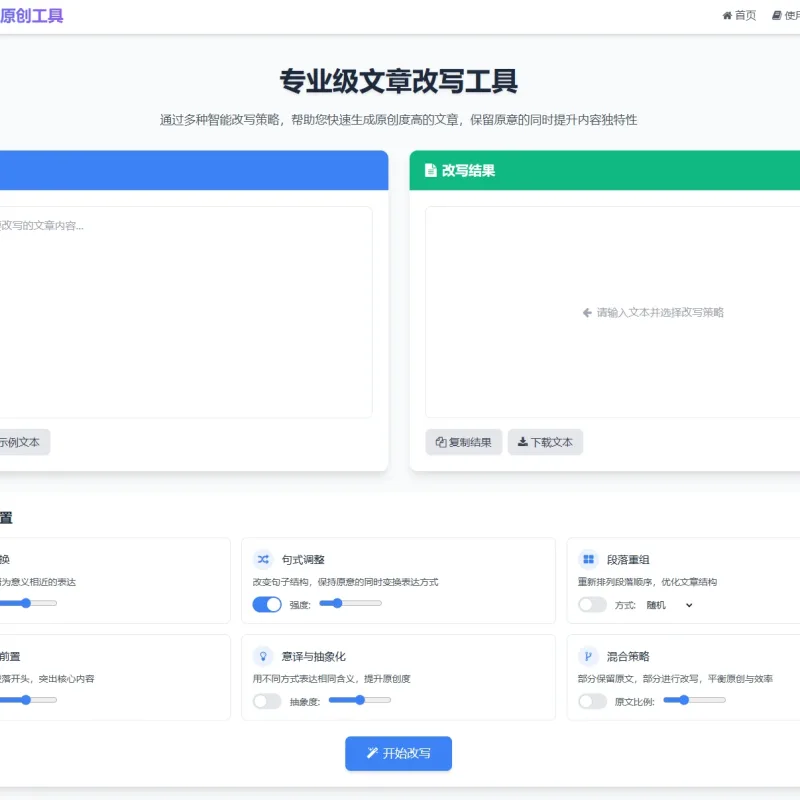Click the 开始改写 button

click(398, 753)
